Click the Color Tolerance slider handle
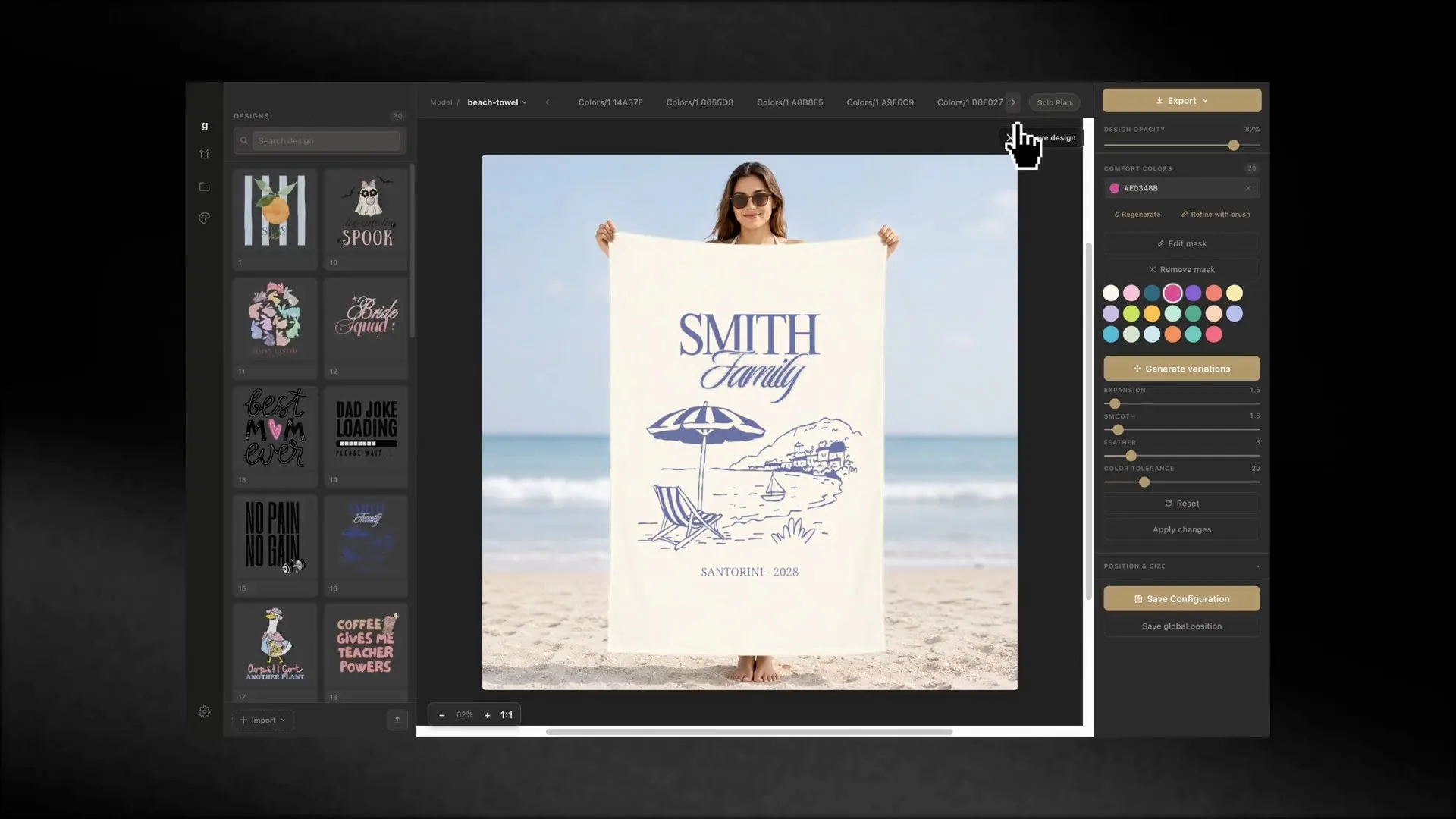 (x=1144, y=482)
